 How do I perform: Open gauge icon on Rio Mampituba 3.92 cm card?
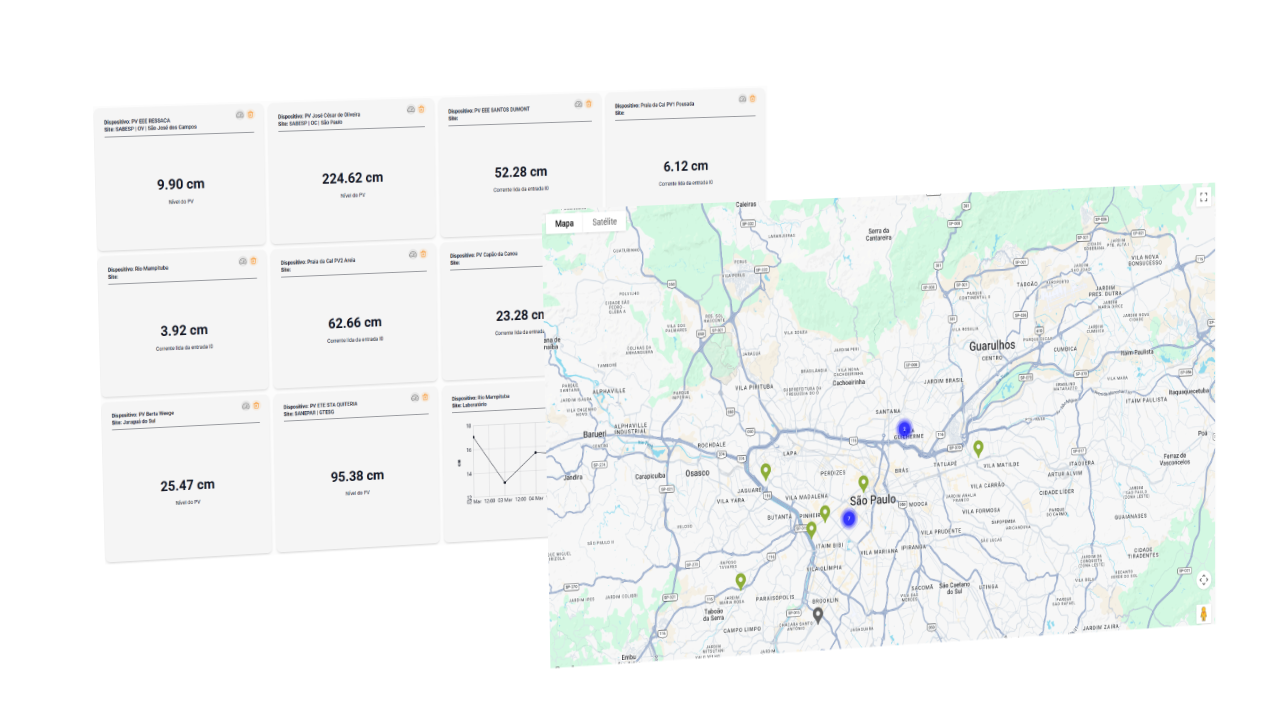[242, 261]
